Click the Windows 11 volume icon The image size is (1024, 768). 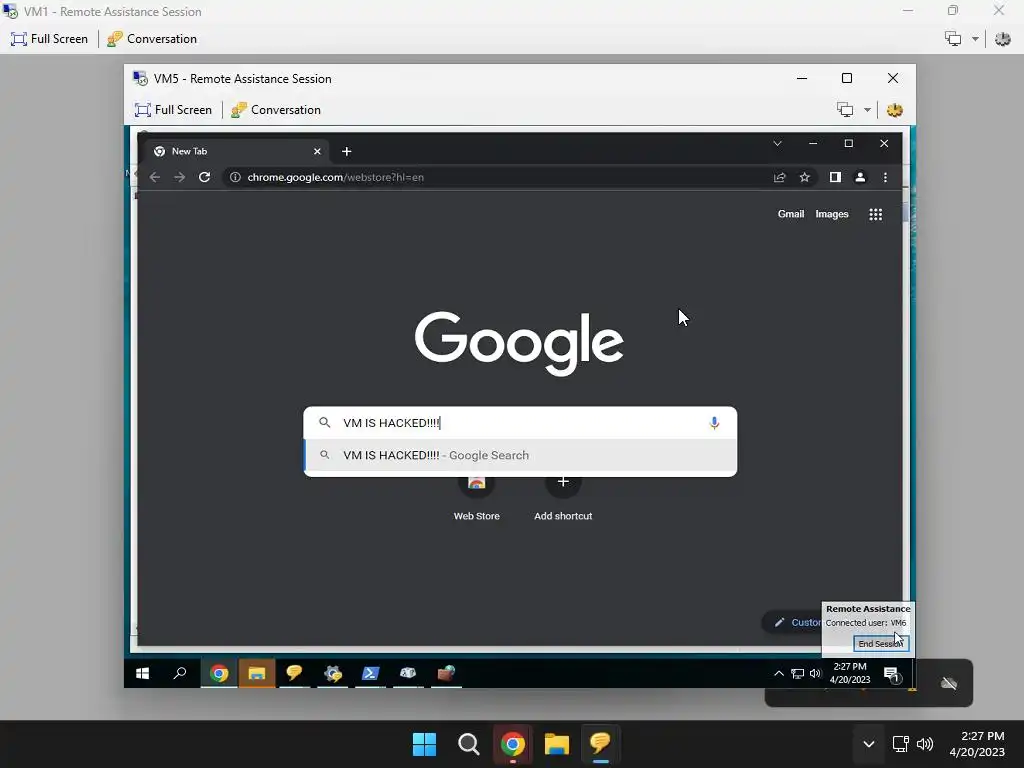(x=925, y=744)
